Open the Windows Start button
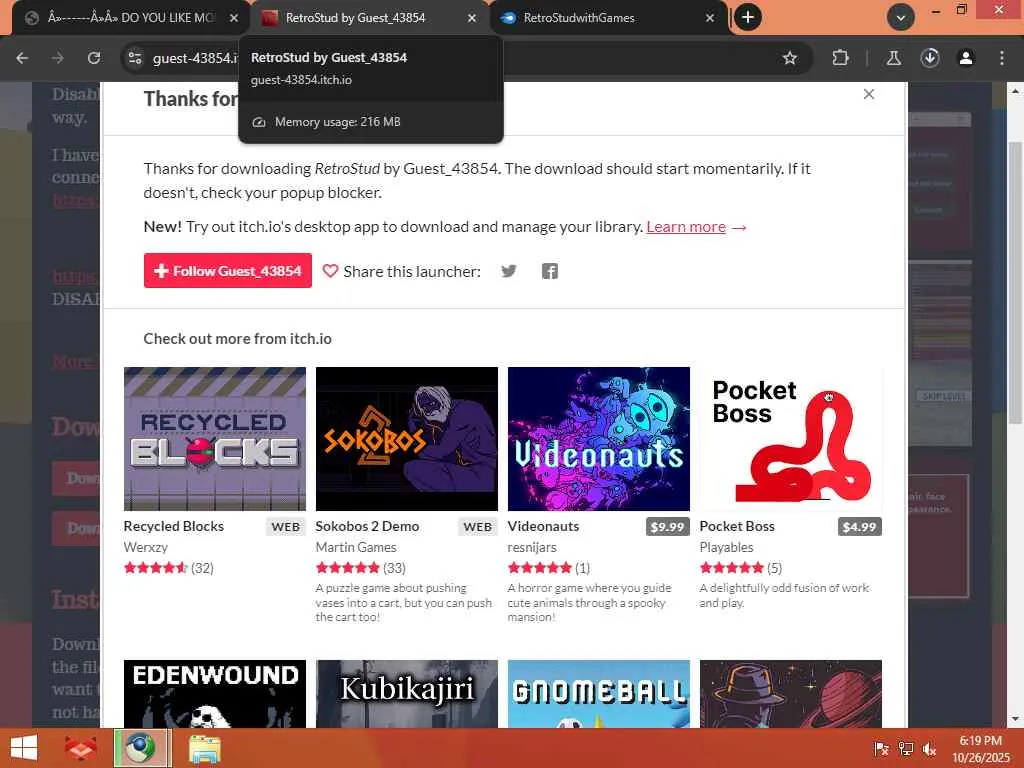Viewport: 1024px width, 768px height. coord(24,748)
